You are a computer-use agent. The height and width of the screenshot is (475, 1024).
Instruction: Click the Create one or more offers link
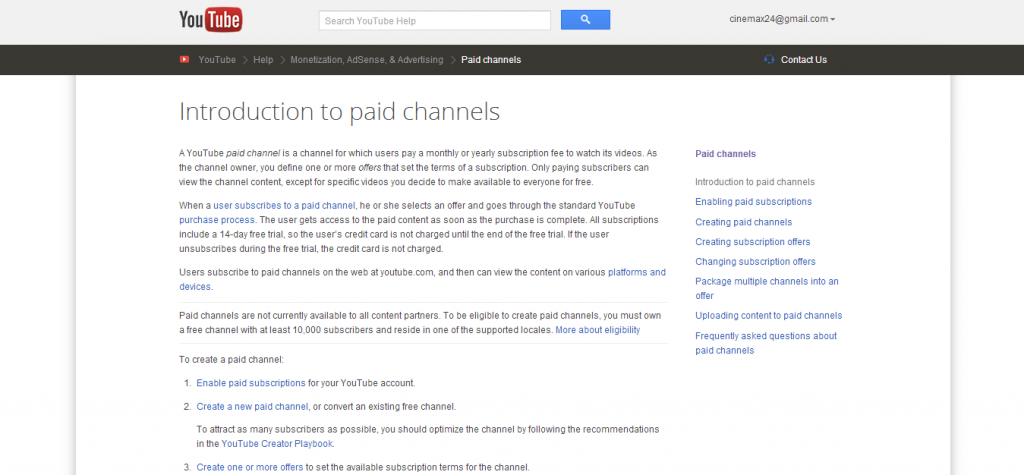tap(250, 467)
